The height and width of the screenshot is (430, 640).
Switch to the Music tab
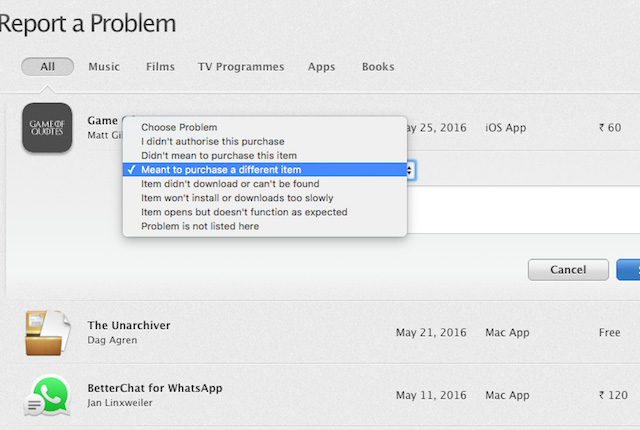tap(104, 66)
